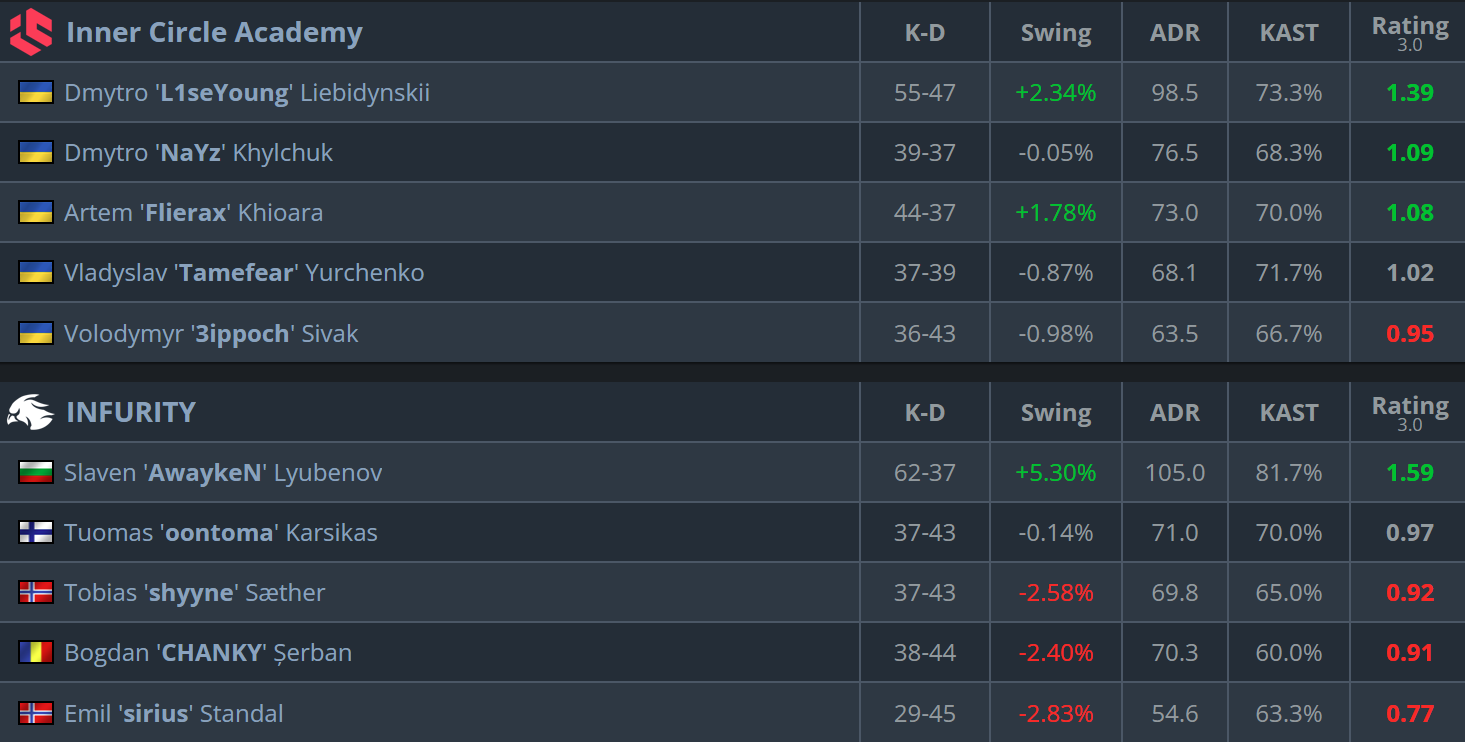Click Inner Circle Academy's Rating 3.0 column header
Screen dimensions: 1465x742
[1410, 33]
